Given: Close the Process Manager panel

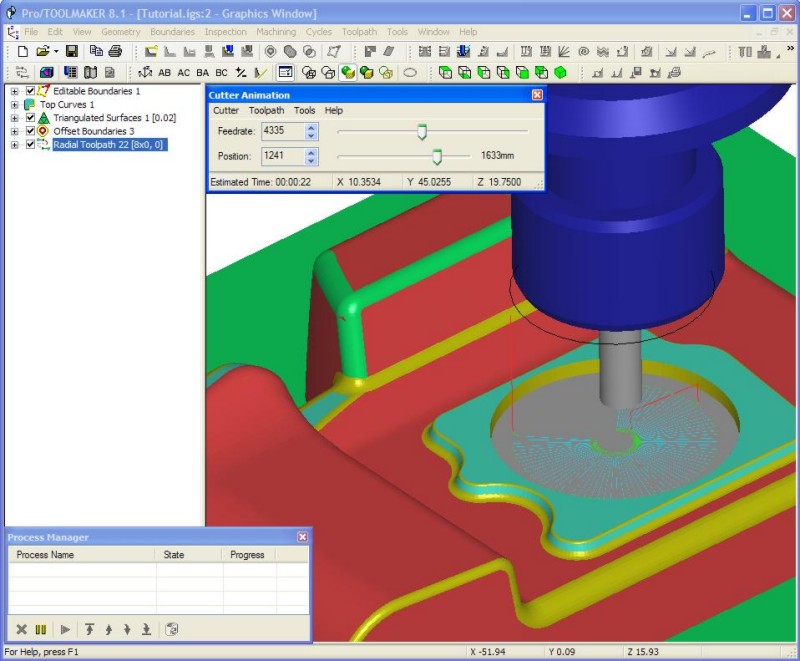Looking at the screenshot, I should click(x=303, y=537).
